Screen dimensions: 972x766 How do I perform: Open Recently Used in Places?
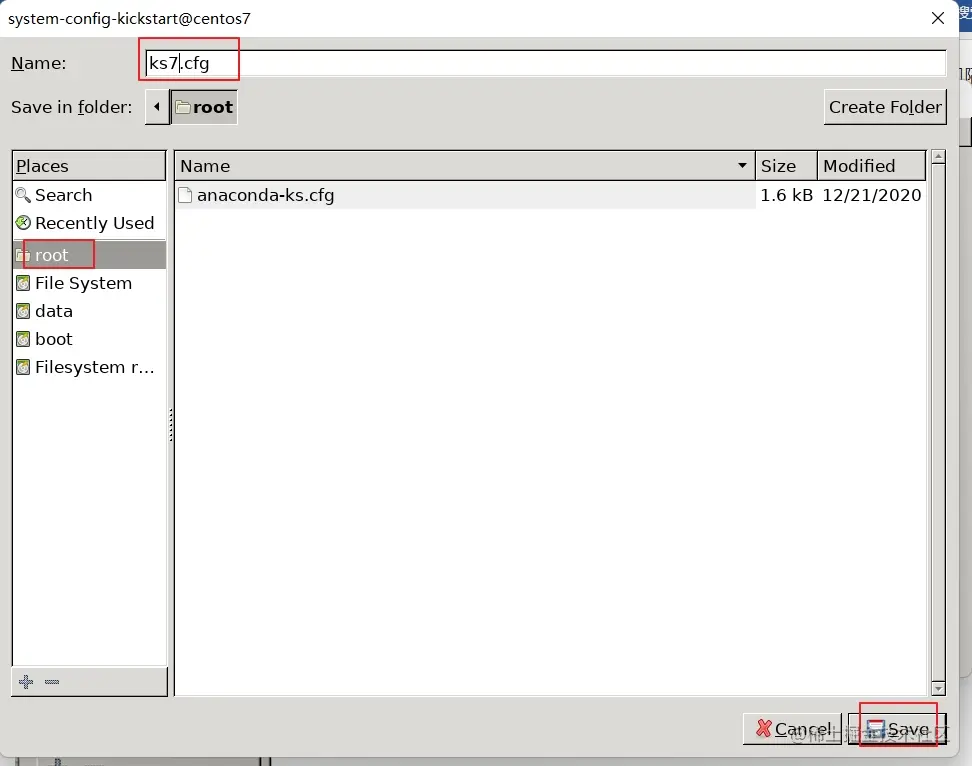(89, 223)
